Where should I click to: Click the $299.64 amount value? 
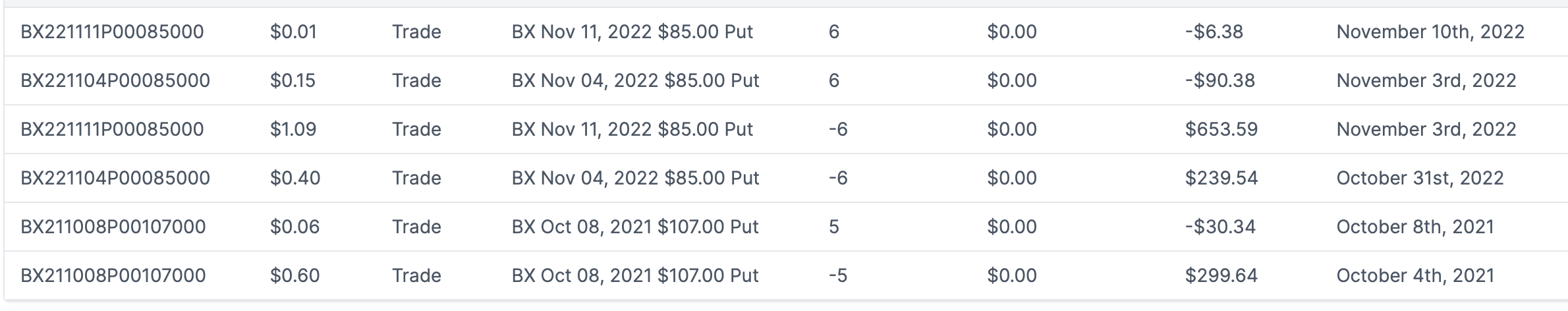tap(1221, 275)
